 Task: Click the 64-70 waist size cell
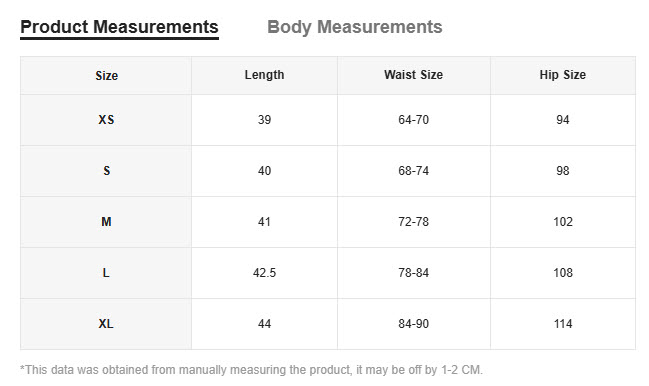tap(413, 120)
